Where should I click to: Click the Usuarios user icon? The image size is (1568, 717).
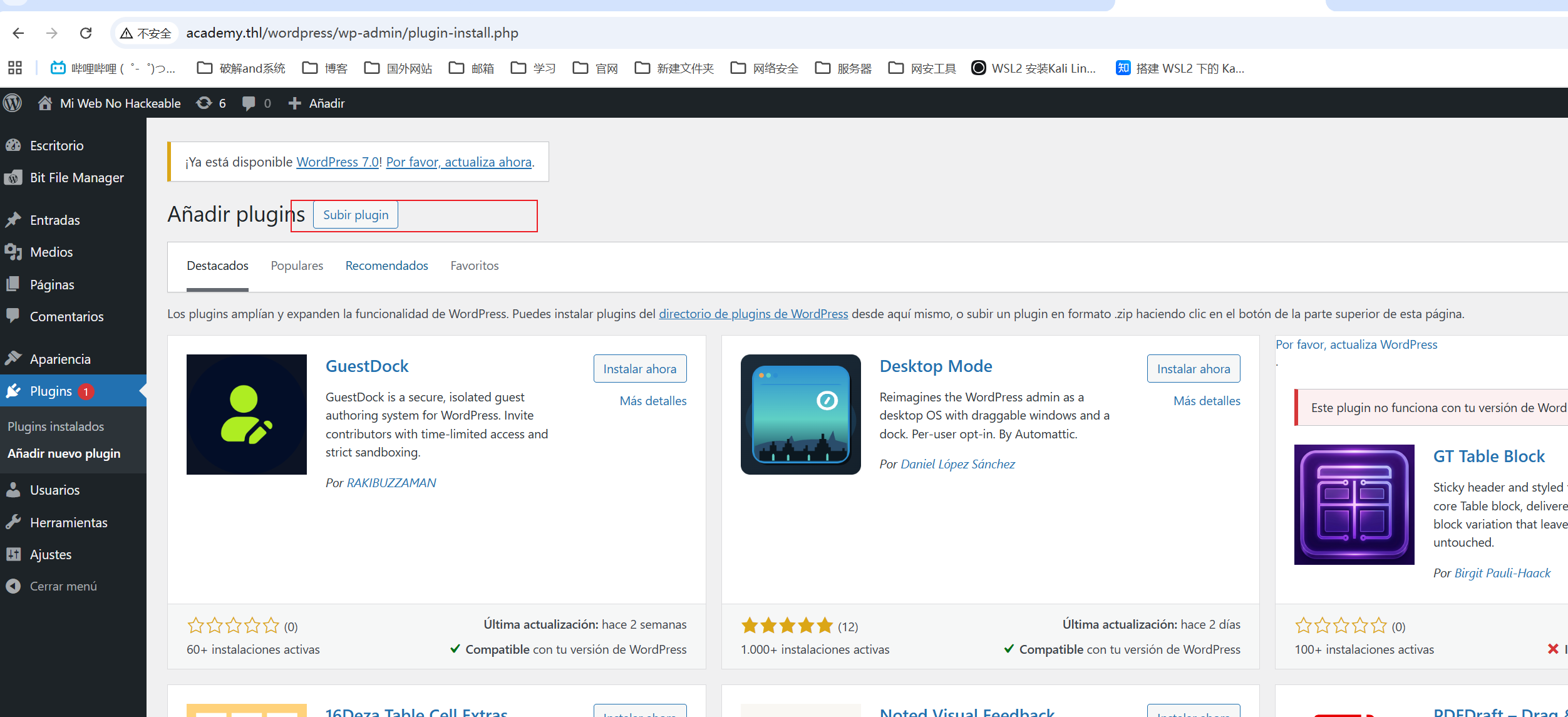click(x=13, y=490)
